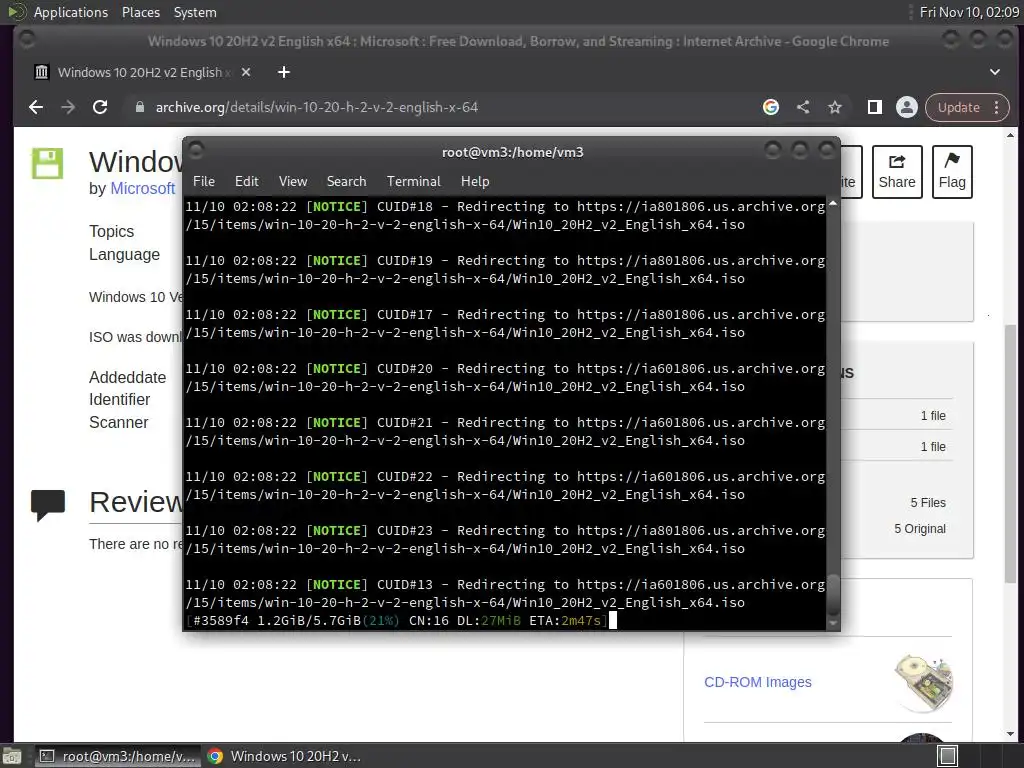This screenshot has height=768, width=1024.
Task: Toggle Chrome side panel icon
Action: tap(874, 107)
